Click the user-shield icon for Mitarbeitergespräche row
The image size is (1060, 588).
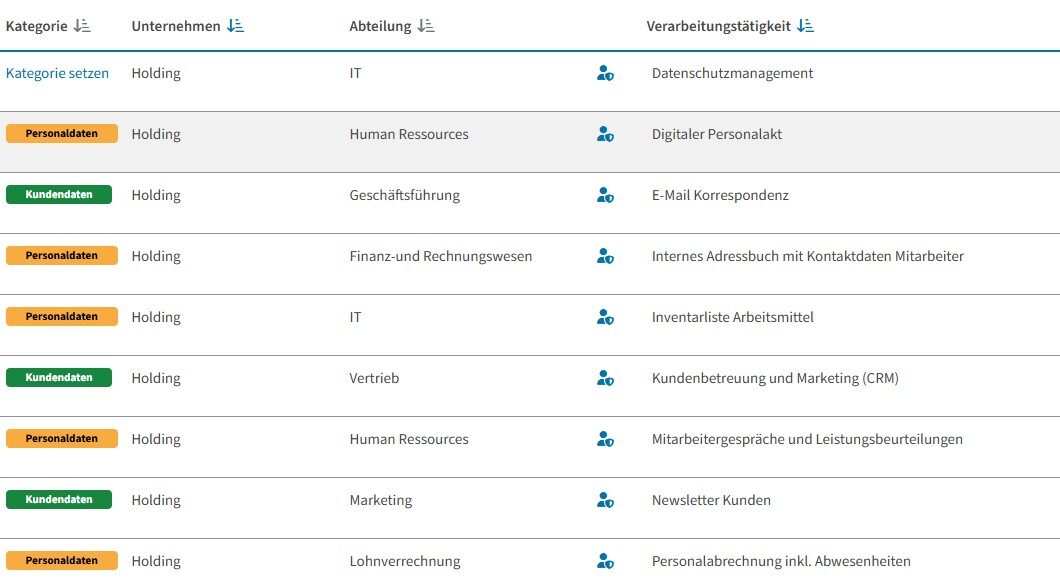tap(604, 439)
